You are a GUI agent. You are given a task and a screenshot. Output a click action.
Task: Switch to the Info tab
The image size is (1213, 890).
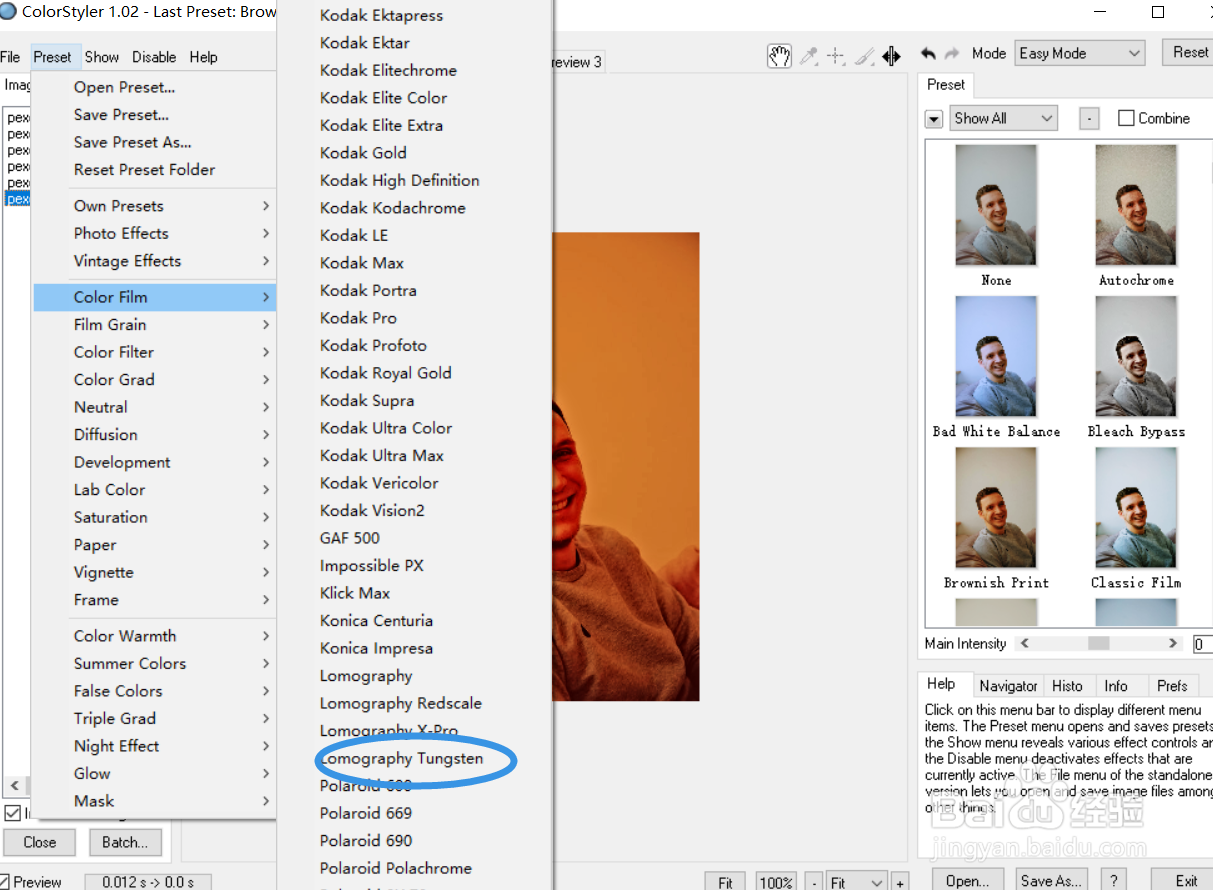1116,686
